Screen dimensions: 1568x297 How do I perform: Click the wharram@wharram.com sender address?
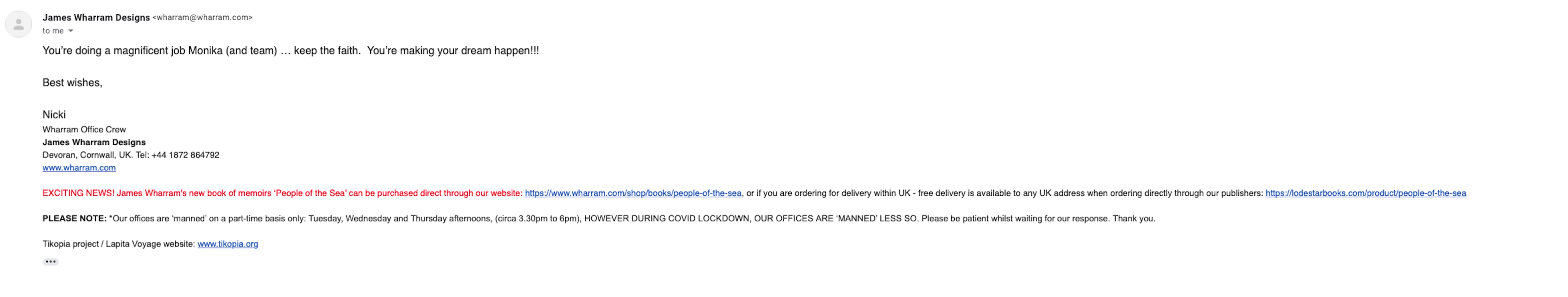202,18
